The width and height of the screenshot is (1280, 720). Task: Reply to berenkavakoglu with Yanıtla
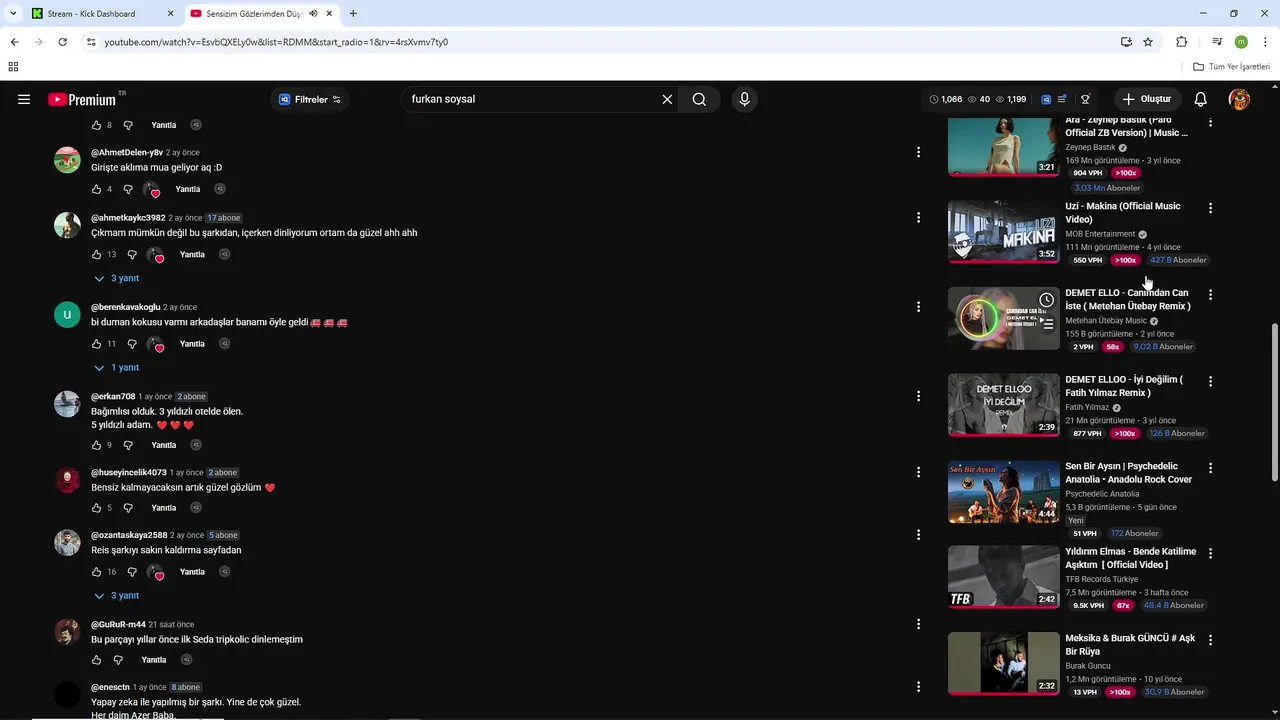point(192,344)
